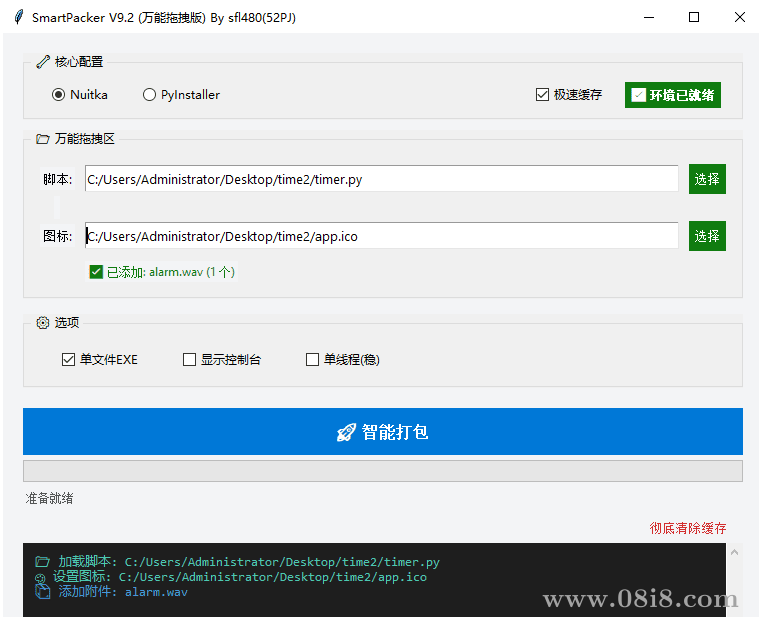Click the 彻底清除缓存 link

pos(688,528)
